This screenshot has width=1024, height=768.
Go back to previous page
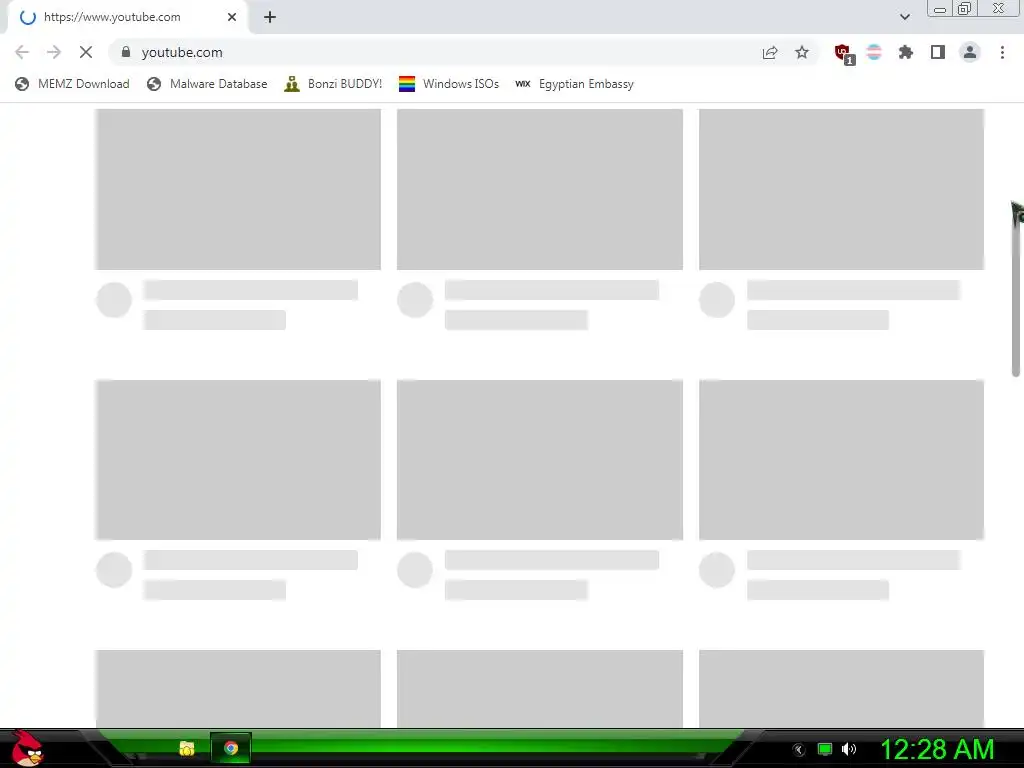tap(22, 52)
